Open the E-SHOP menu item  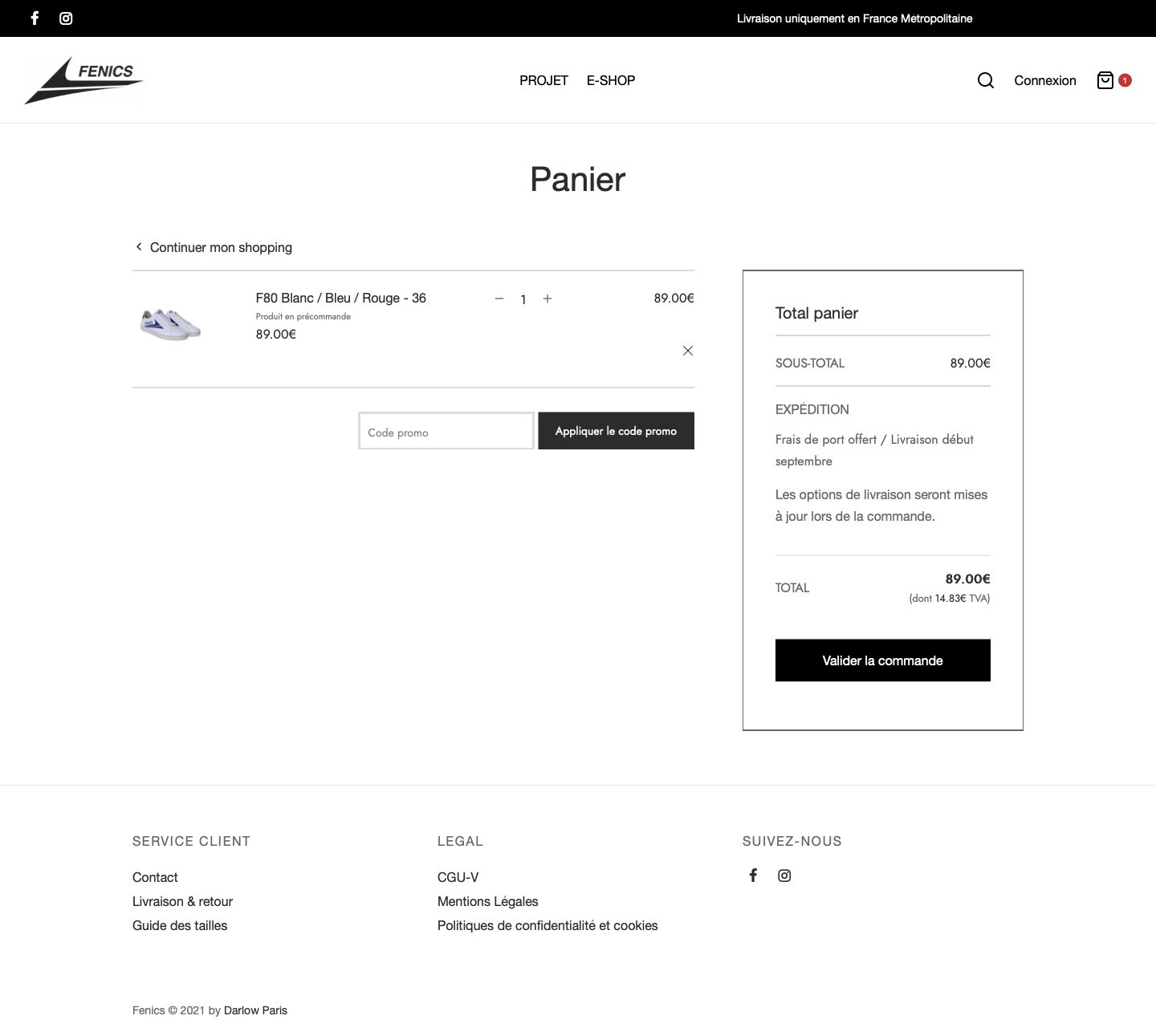click(x=611, y=80)
